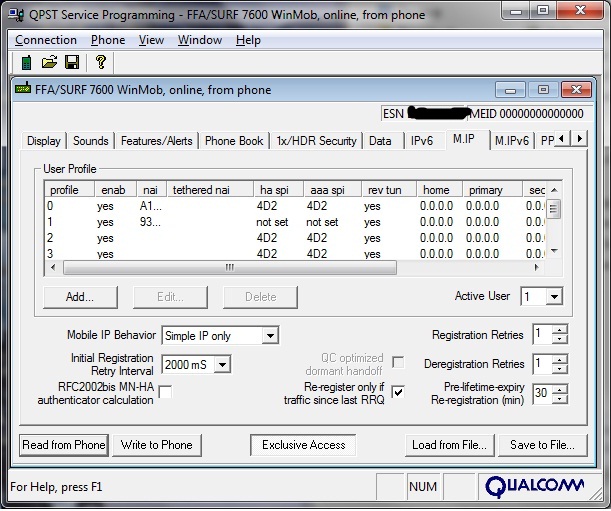Decrease Pre-lifetime-expiry Re-registration minutes

(x=560, y=398)
